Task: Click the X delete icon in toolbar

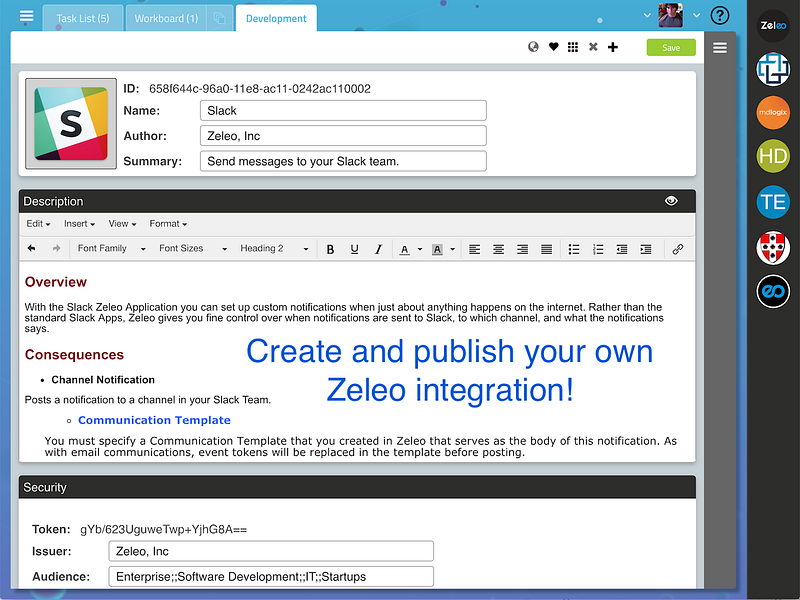Action: (593, 47)
